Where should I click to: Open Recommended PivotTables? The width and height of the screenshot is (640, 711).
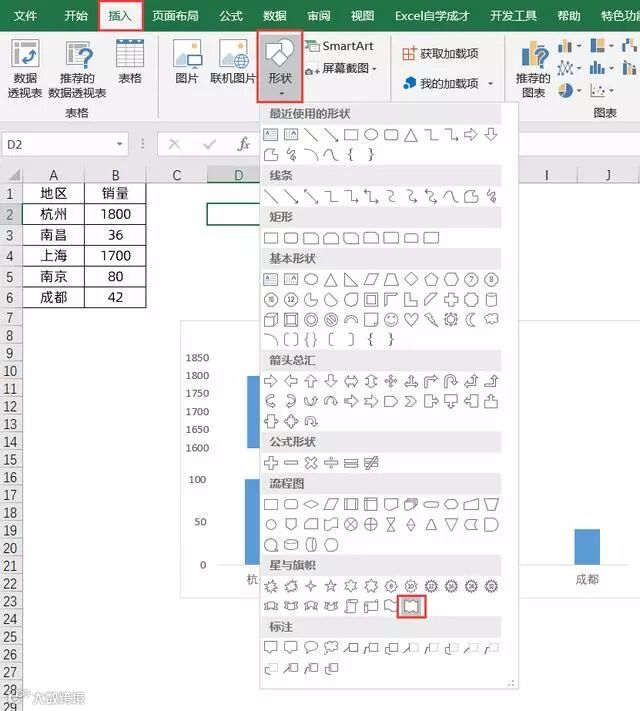(x=77, y=68)
